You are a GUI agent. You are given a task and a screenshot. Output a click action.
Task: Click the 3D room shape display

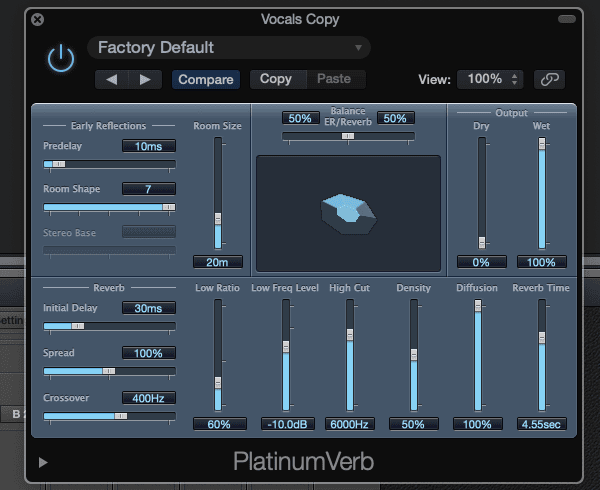(x=348, y=212)
